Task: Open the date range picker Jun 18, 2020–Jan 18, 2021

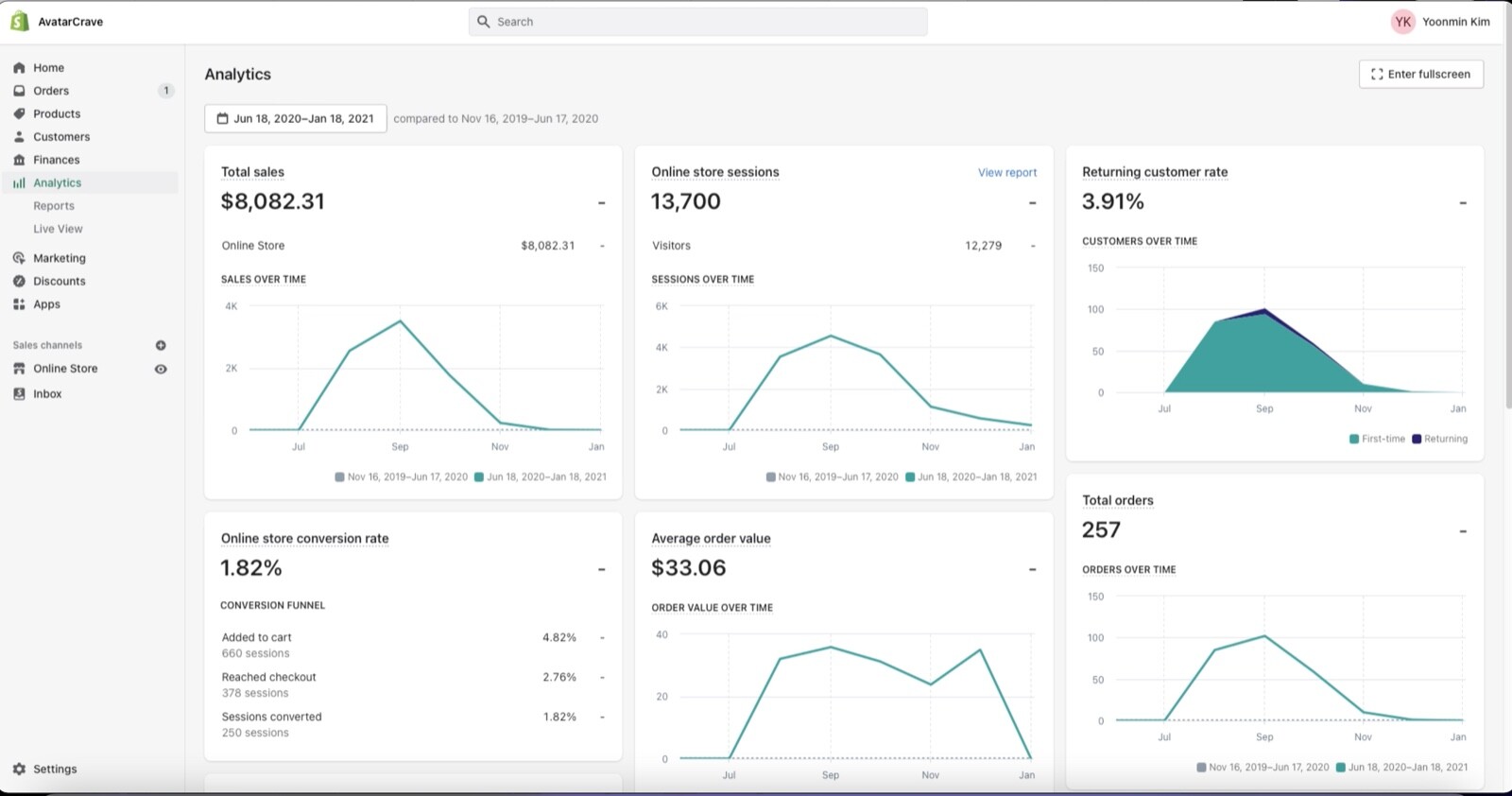Action: [296, 118]
